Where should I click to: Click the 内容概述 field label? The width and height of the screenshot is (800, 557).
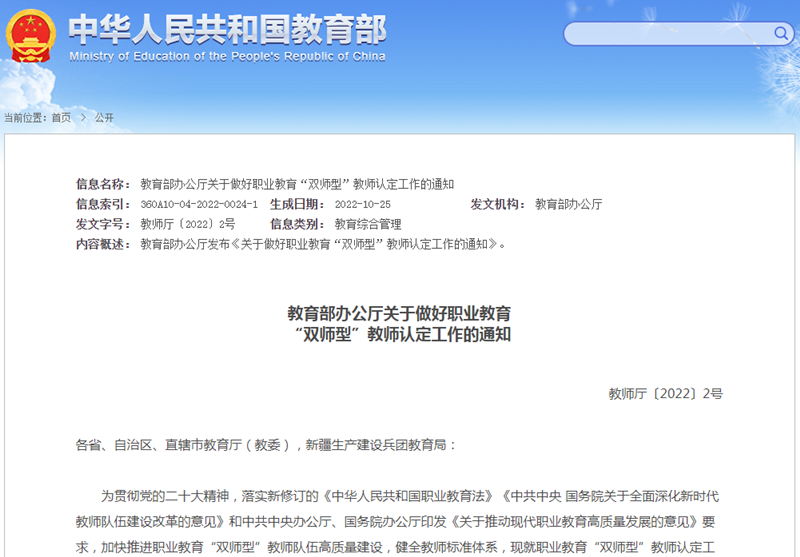click(103, 244)
